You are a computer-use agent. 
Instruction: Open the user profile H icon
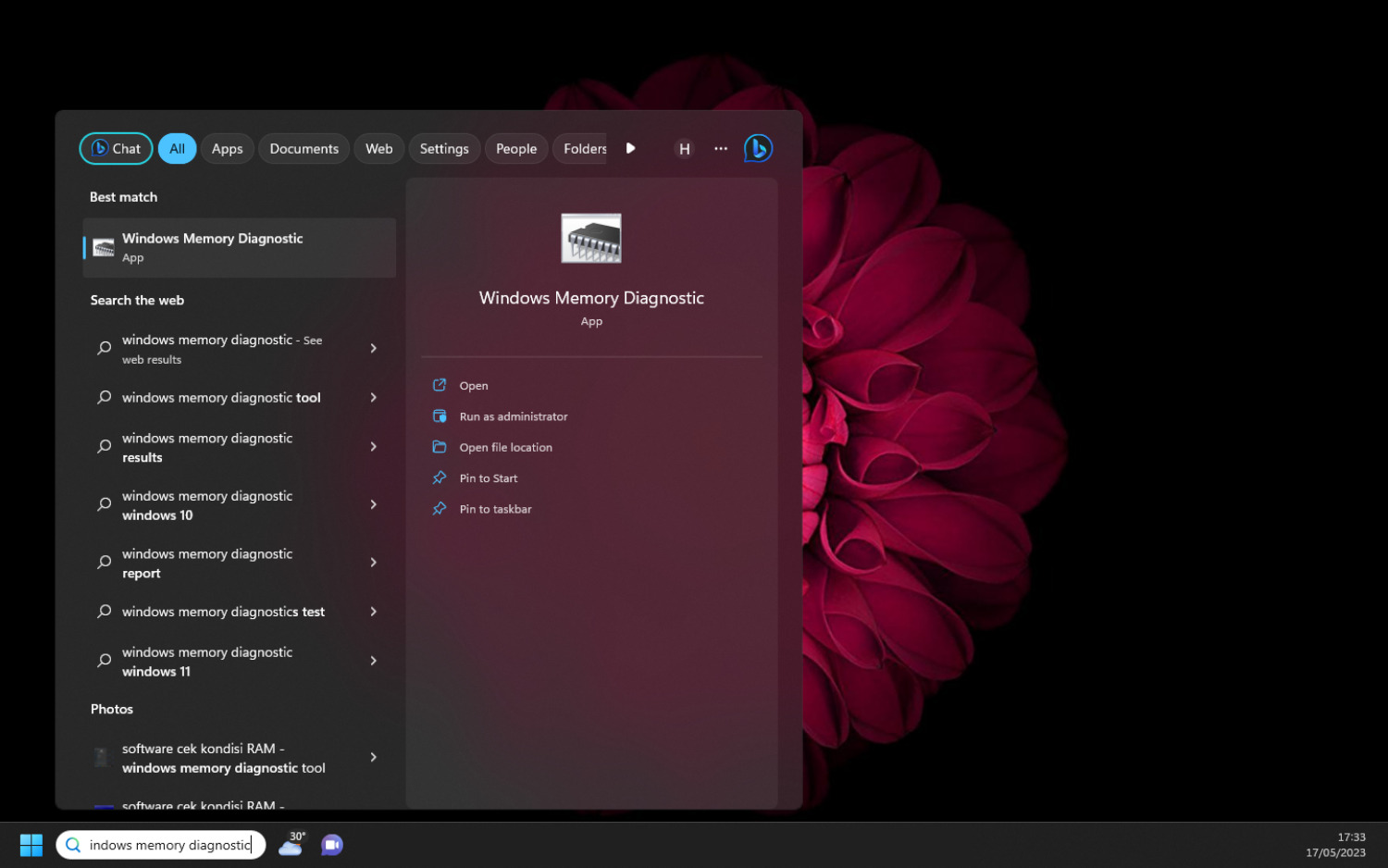point(684,148)
